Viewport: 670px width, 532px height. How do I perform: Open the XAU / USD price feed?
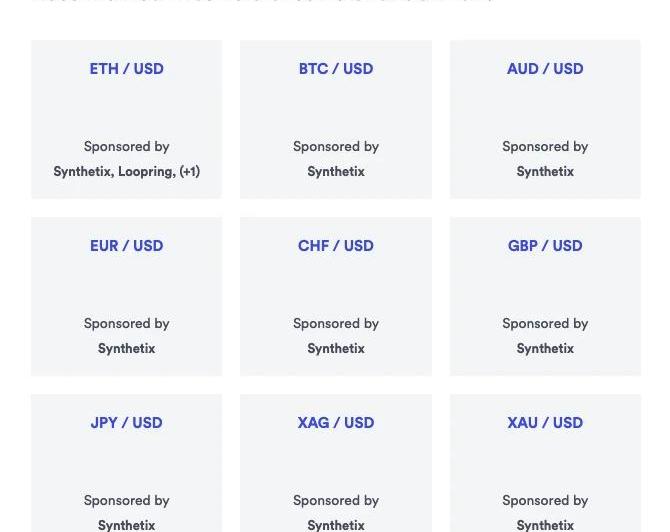545,423
